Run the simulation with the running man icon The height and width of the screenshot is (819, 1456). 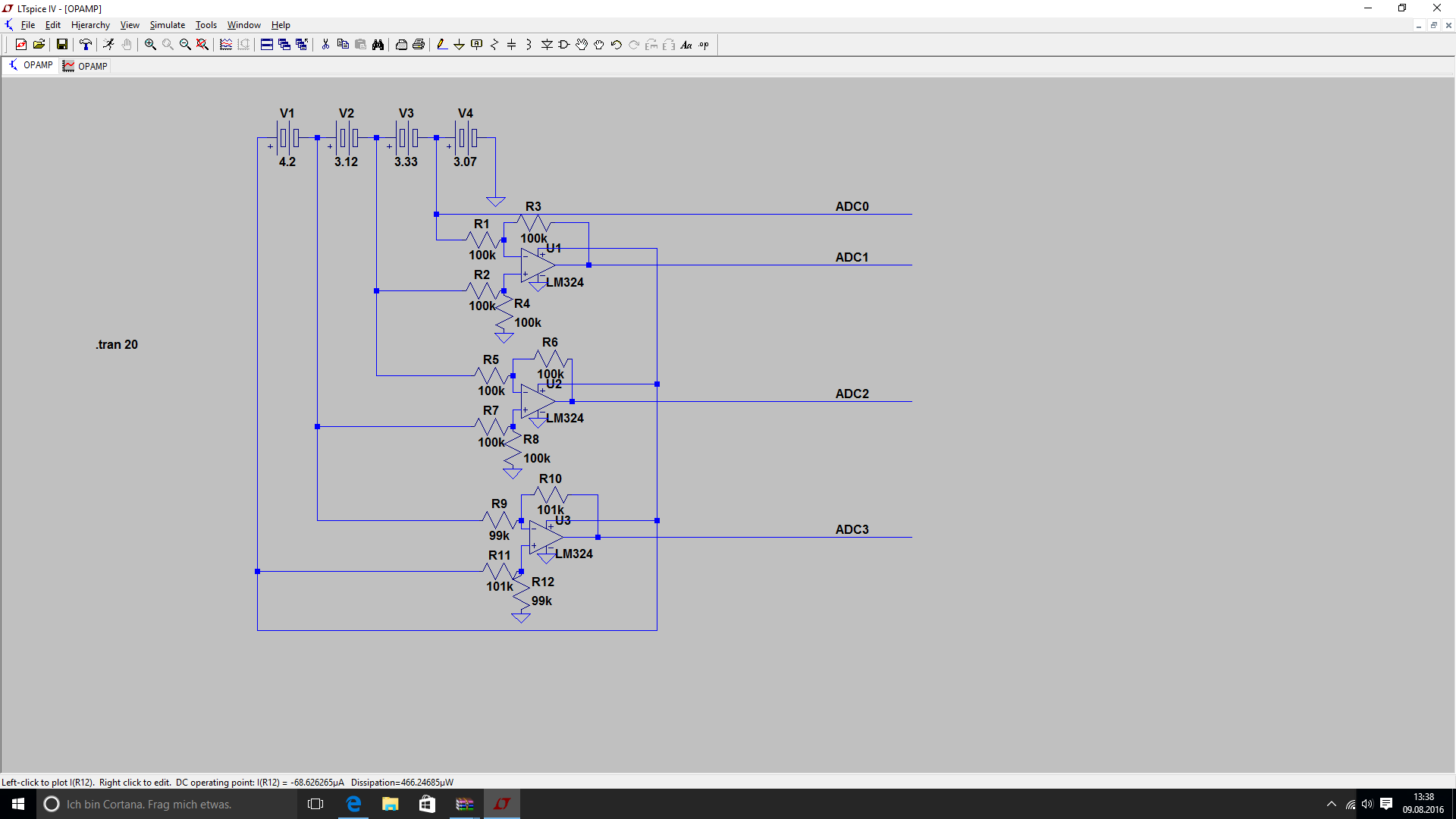pyautogui.click(x=109, y=45)
